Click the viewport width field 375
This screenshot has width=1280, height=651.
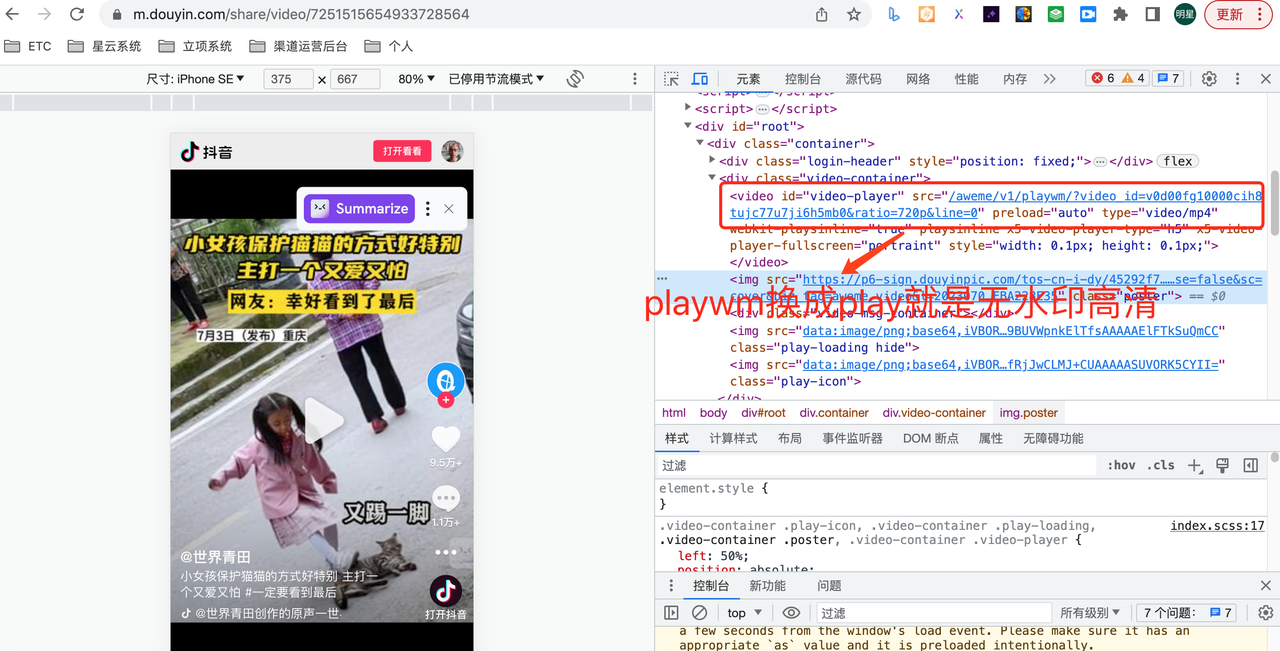coord(289,79)
